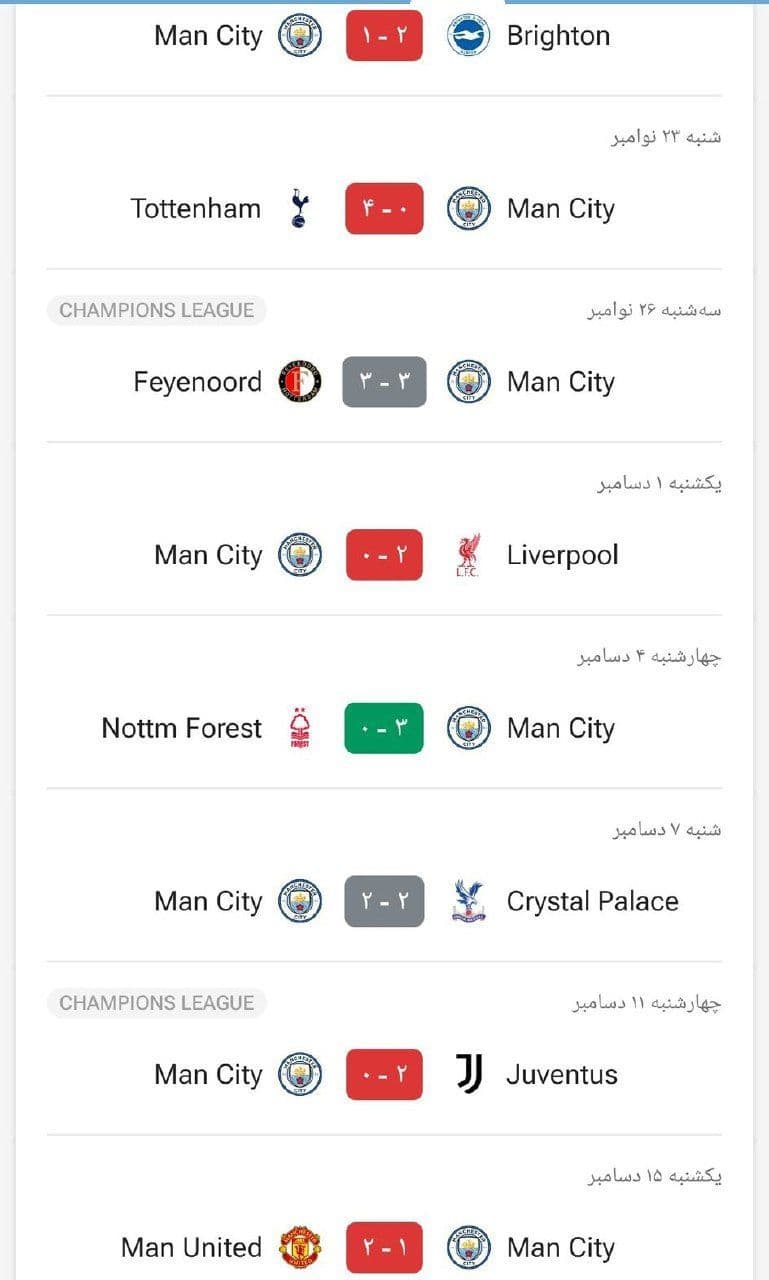The height and width of the screenshot is (1280, 769).
Task: Select Champions League tag above Juventus match
Action: (156, 1003)
